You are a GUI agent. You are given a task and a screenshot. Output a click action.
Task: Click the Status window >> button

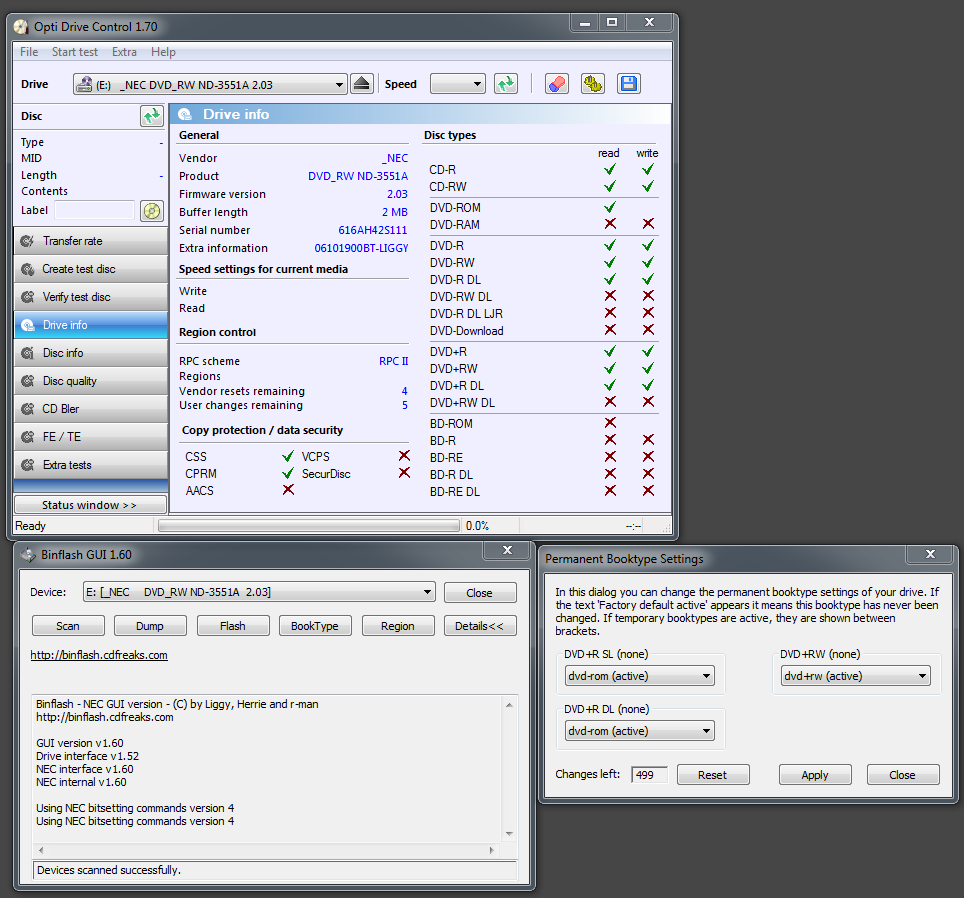coord(90,505)
